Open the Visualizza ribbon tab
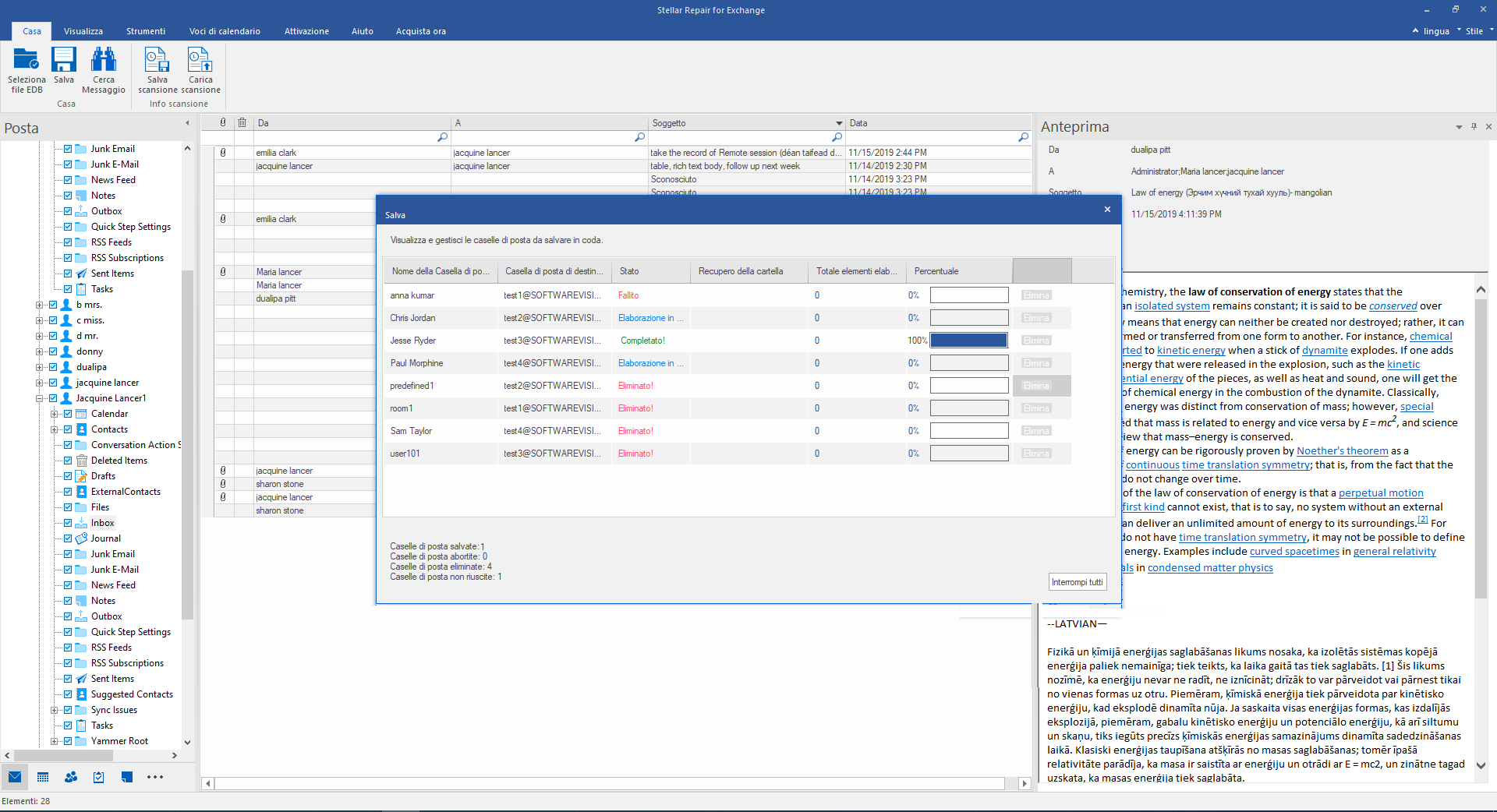 pyautogui.click(x=83, y=31)
